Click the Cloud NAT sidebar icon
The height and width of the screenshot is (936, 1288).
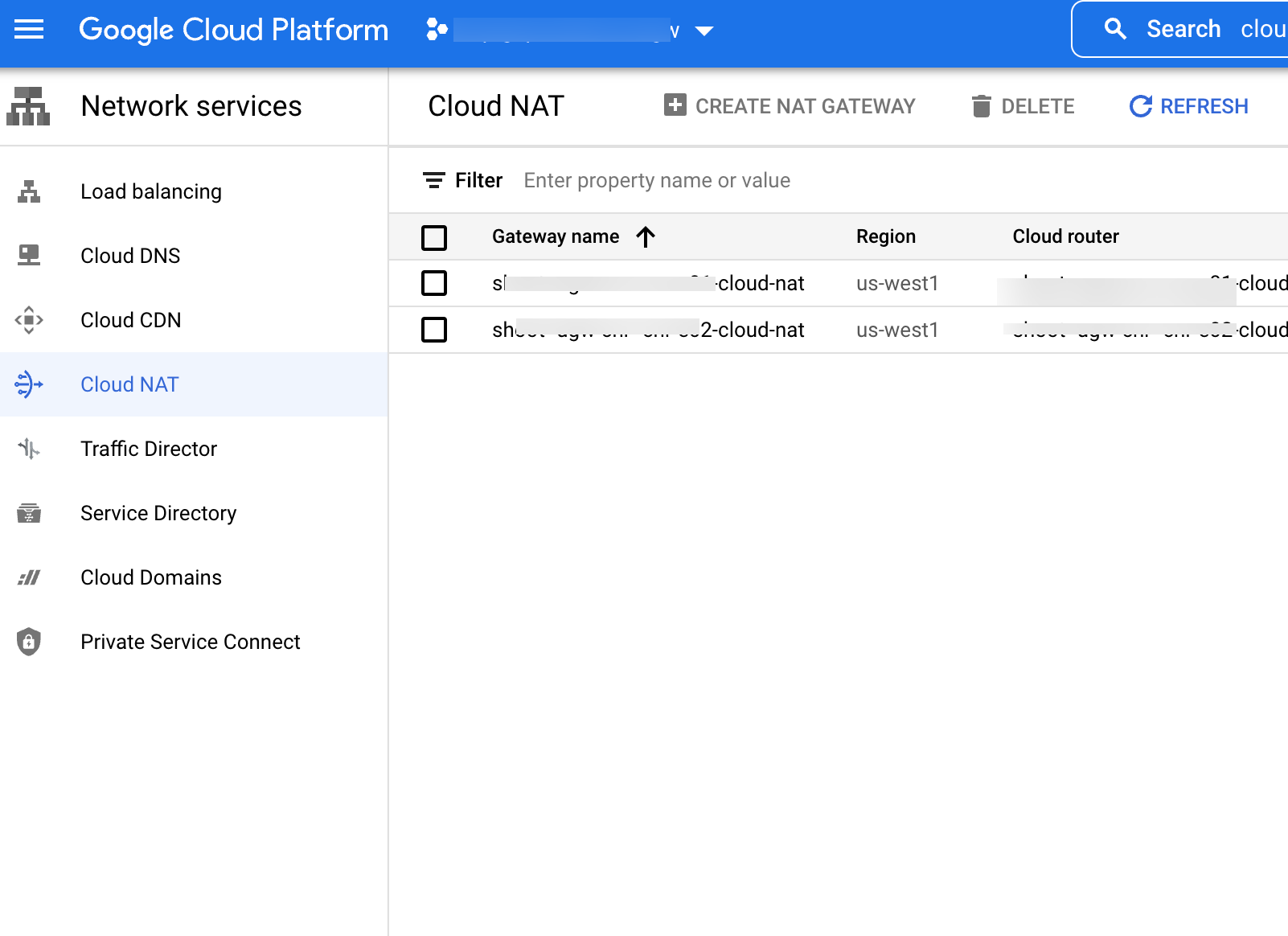(x=29, y=384)
